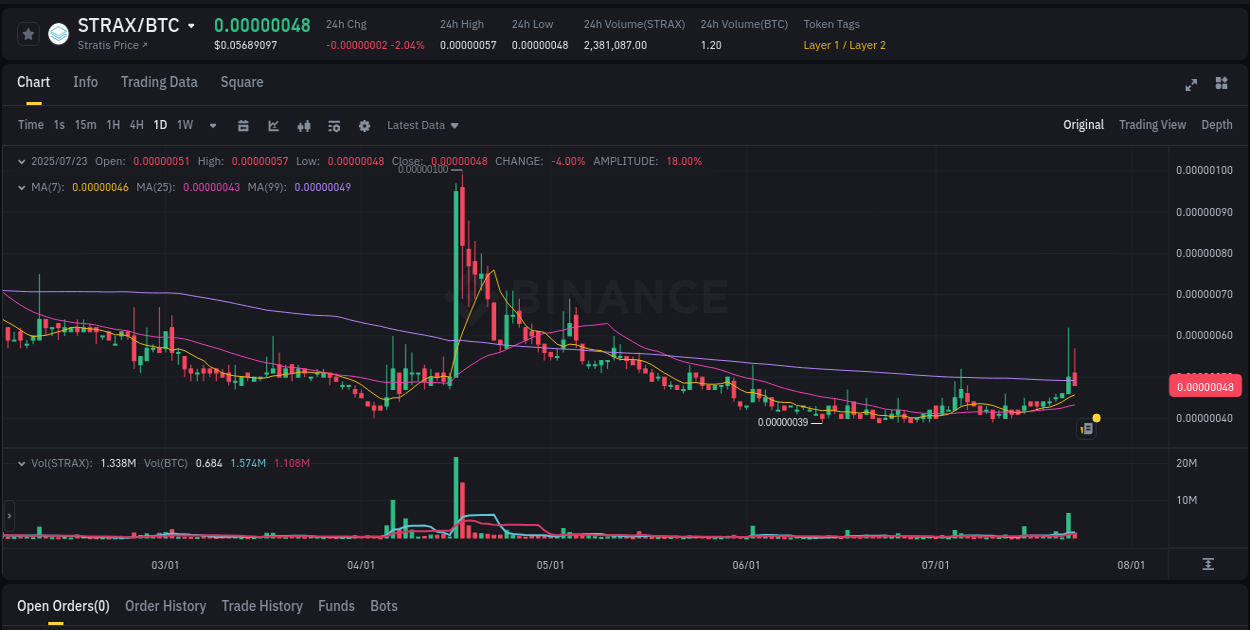Viewport: 1250px width, 630px height.
Task: Expand chart to fullscreen
Action: coord(1191,85)
